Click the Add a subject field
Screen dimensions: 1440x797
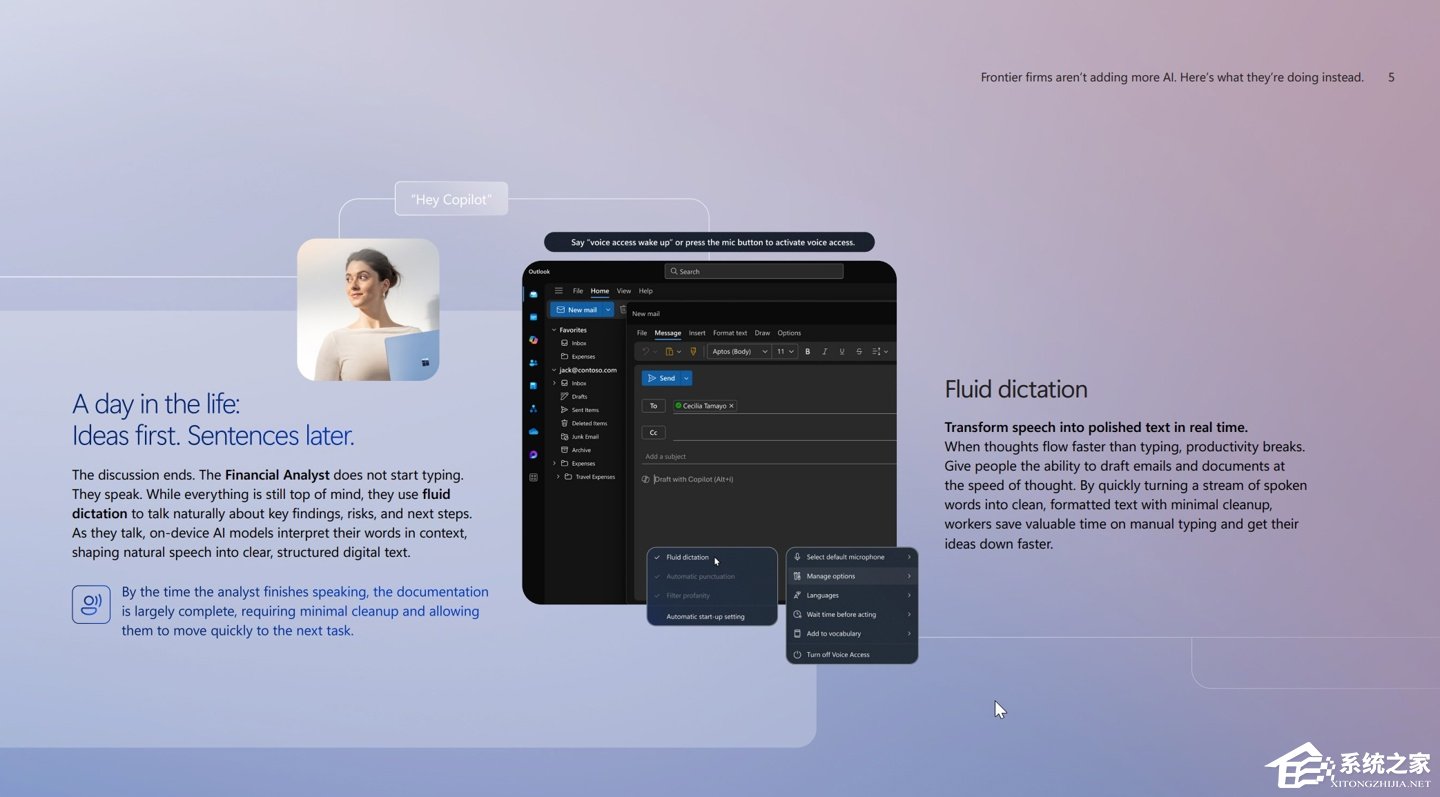pos(768,456)
